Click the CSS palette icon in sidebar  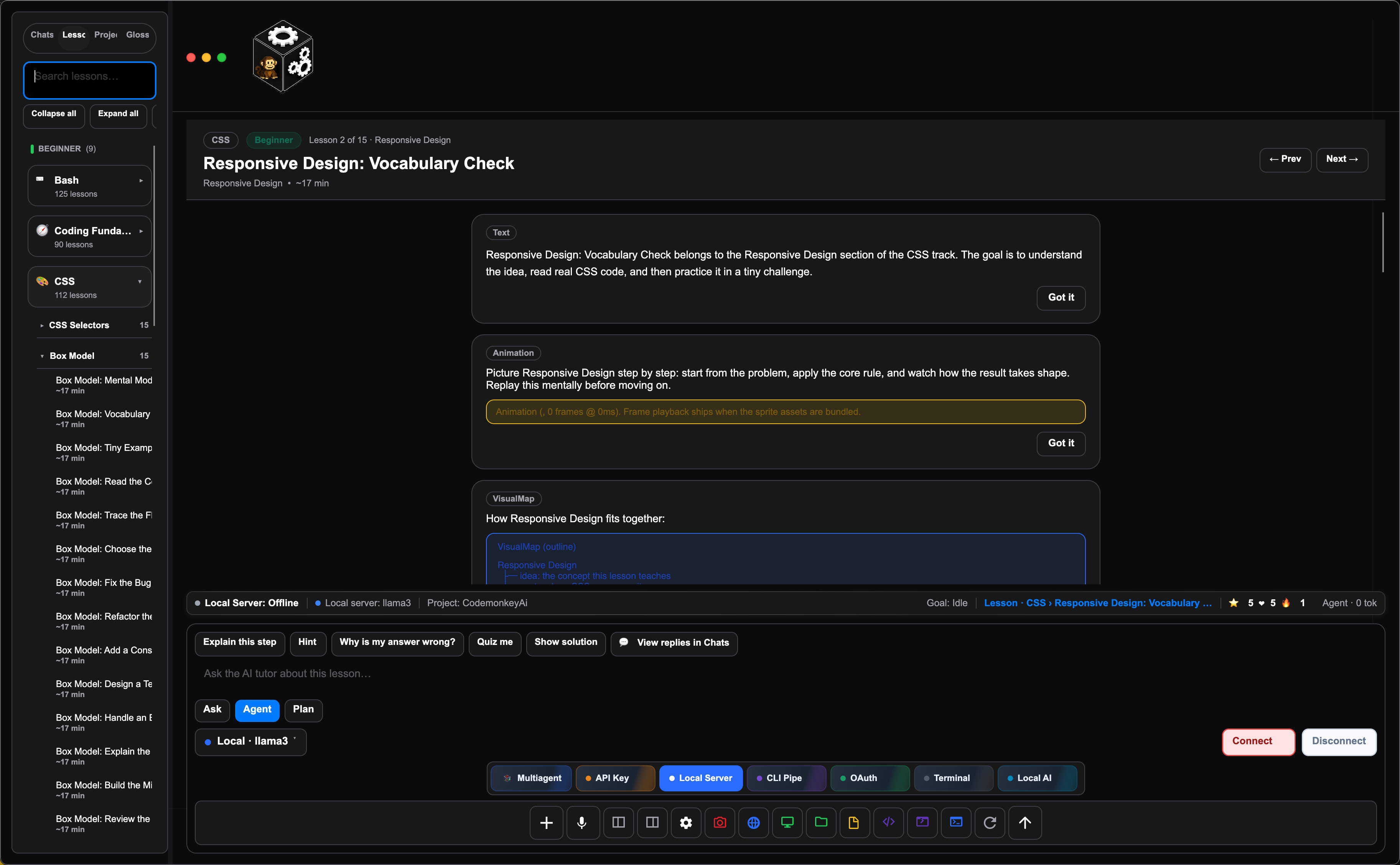[42, 281]
